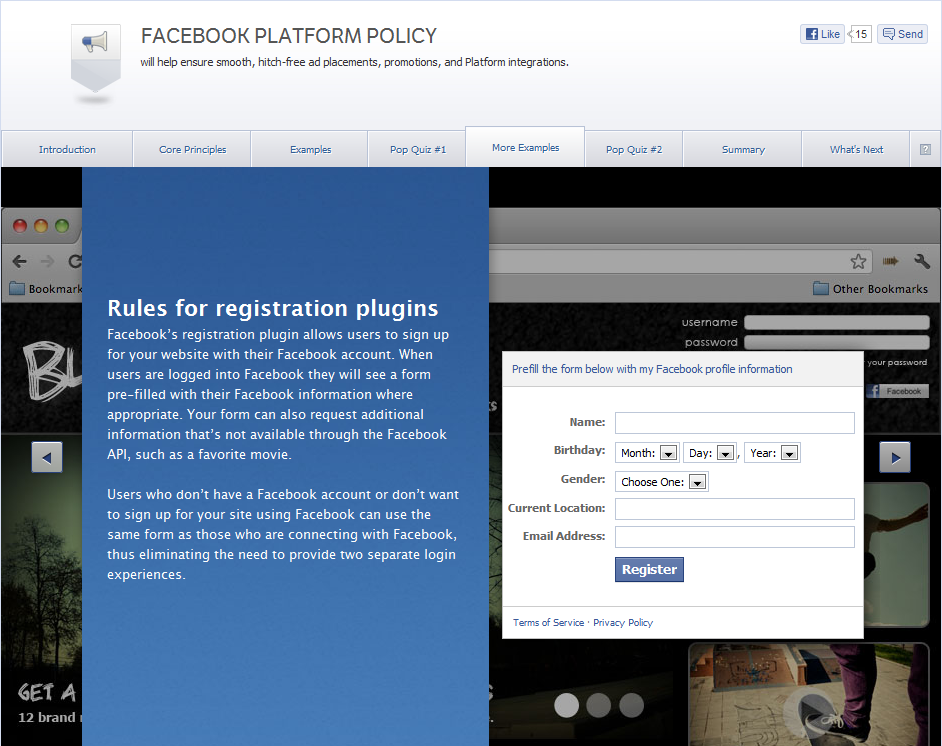Click the password input field
Viewport: 942px width, 746px height.
836,342
